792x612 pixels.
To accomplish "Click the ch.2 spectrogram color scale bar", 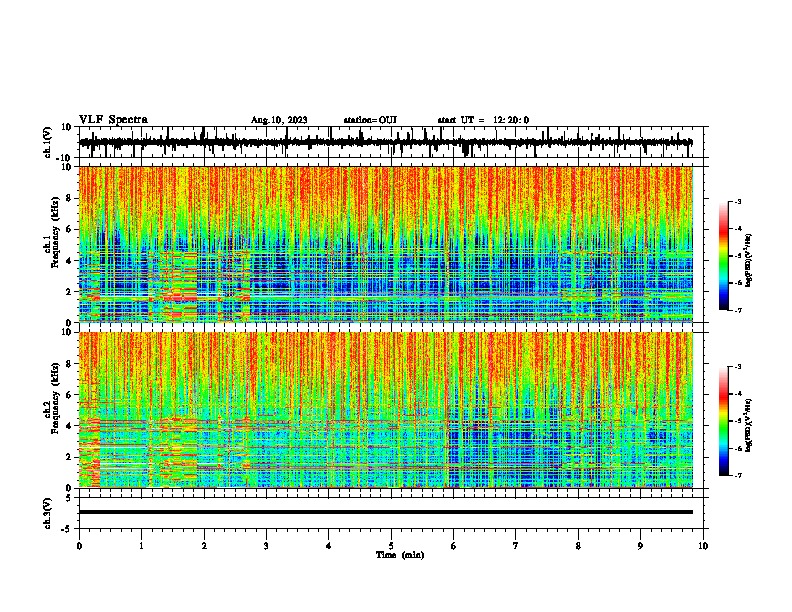I will pyautogui.click(x=724, y=421).
